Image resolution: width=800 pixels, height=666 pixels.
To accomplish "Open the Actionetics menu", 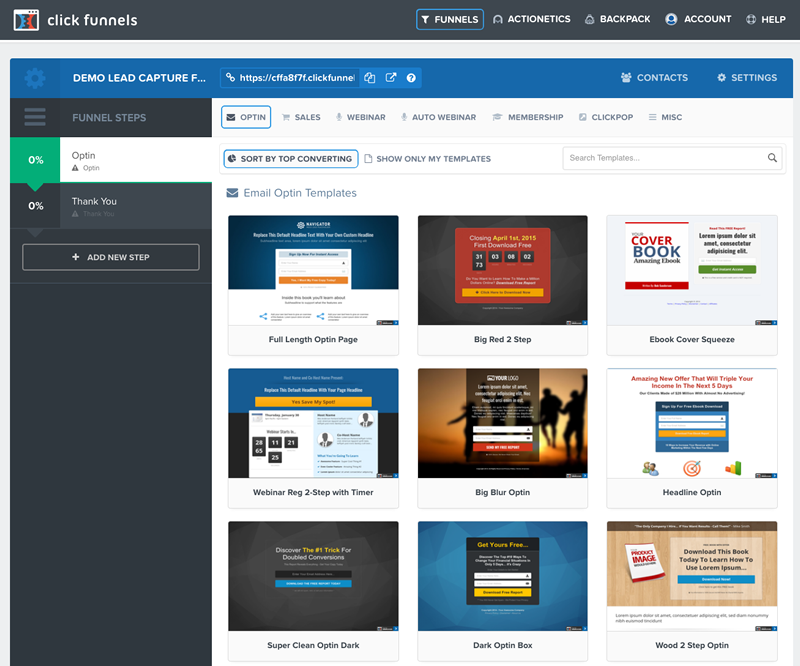I will [532, 19].
